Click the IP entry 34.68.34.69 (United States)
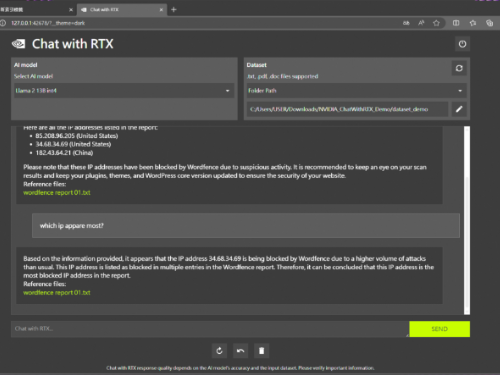This screenshot has width=500, height=375. [x=73, y=144]
